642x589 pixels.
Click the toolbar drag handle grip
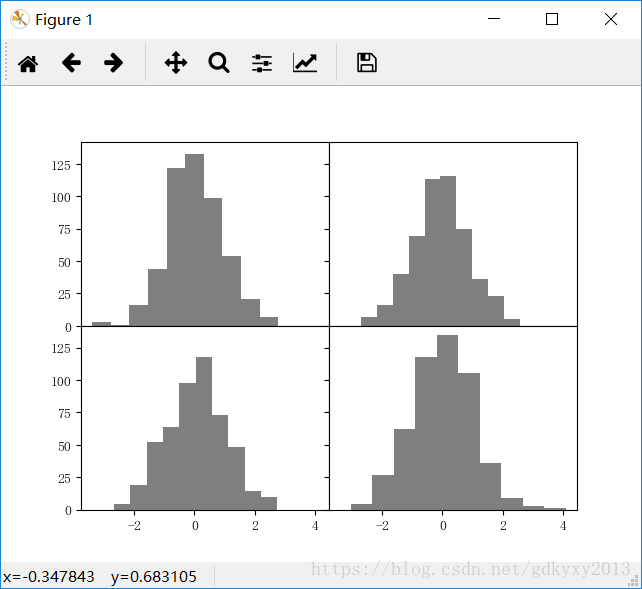[6, 62]
